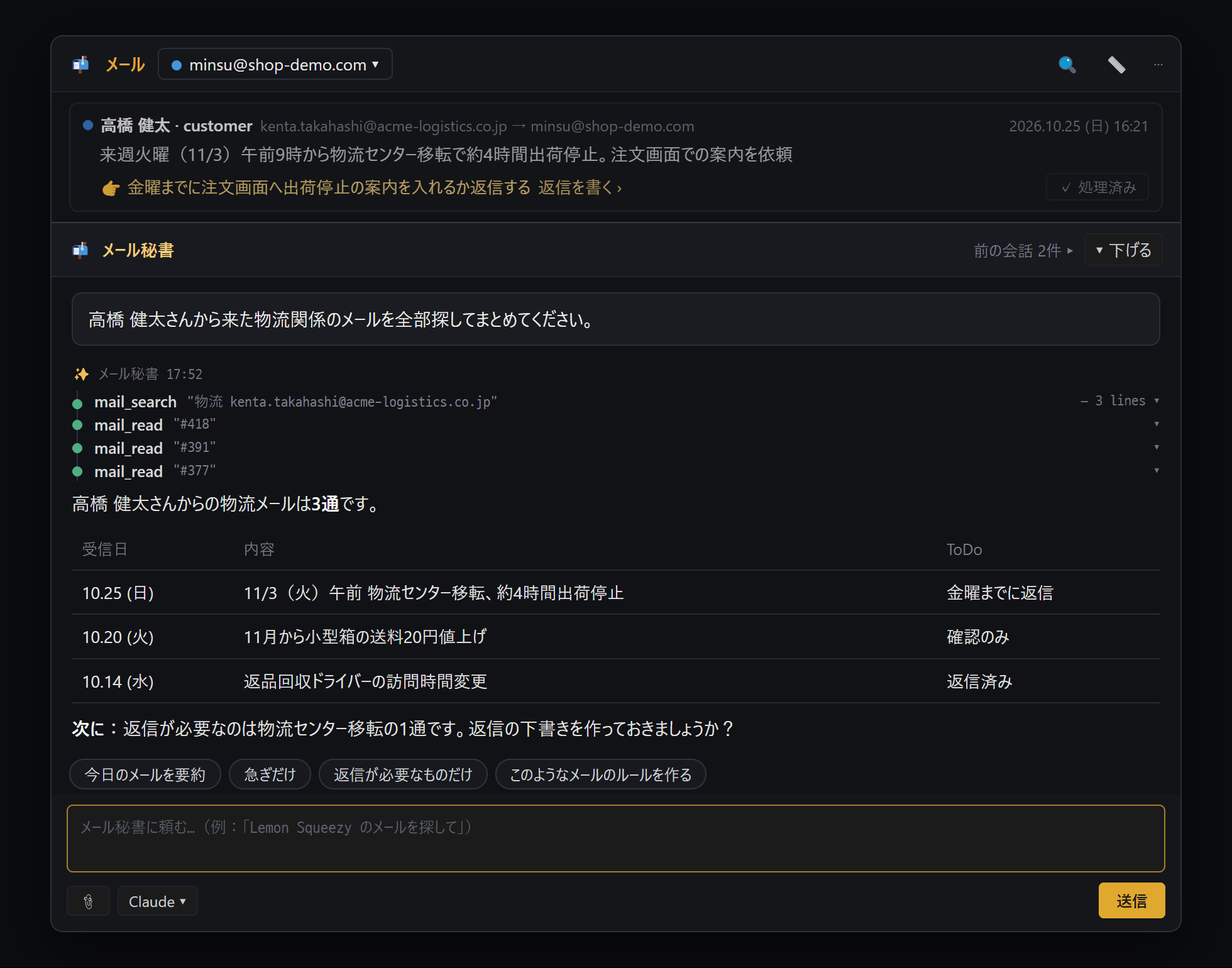Click the 2026.10.25 (日) 16:21 timestamp

(1079, 126)
